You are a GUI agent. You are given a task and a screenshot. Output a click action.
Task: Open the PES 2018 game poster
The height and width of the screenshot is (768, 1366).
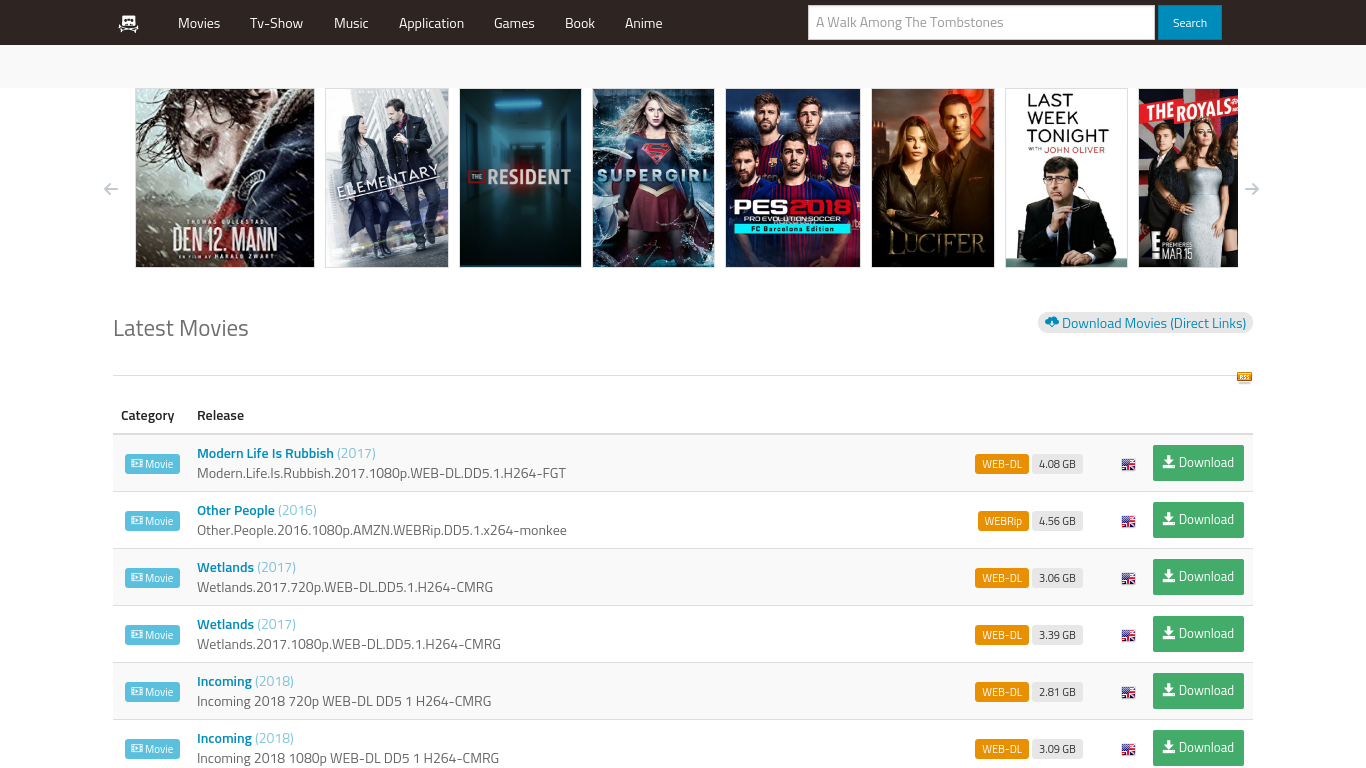coord(793,178)
